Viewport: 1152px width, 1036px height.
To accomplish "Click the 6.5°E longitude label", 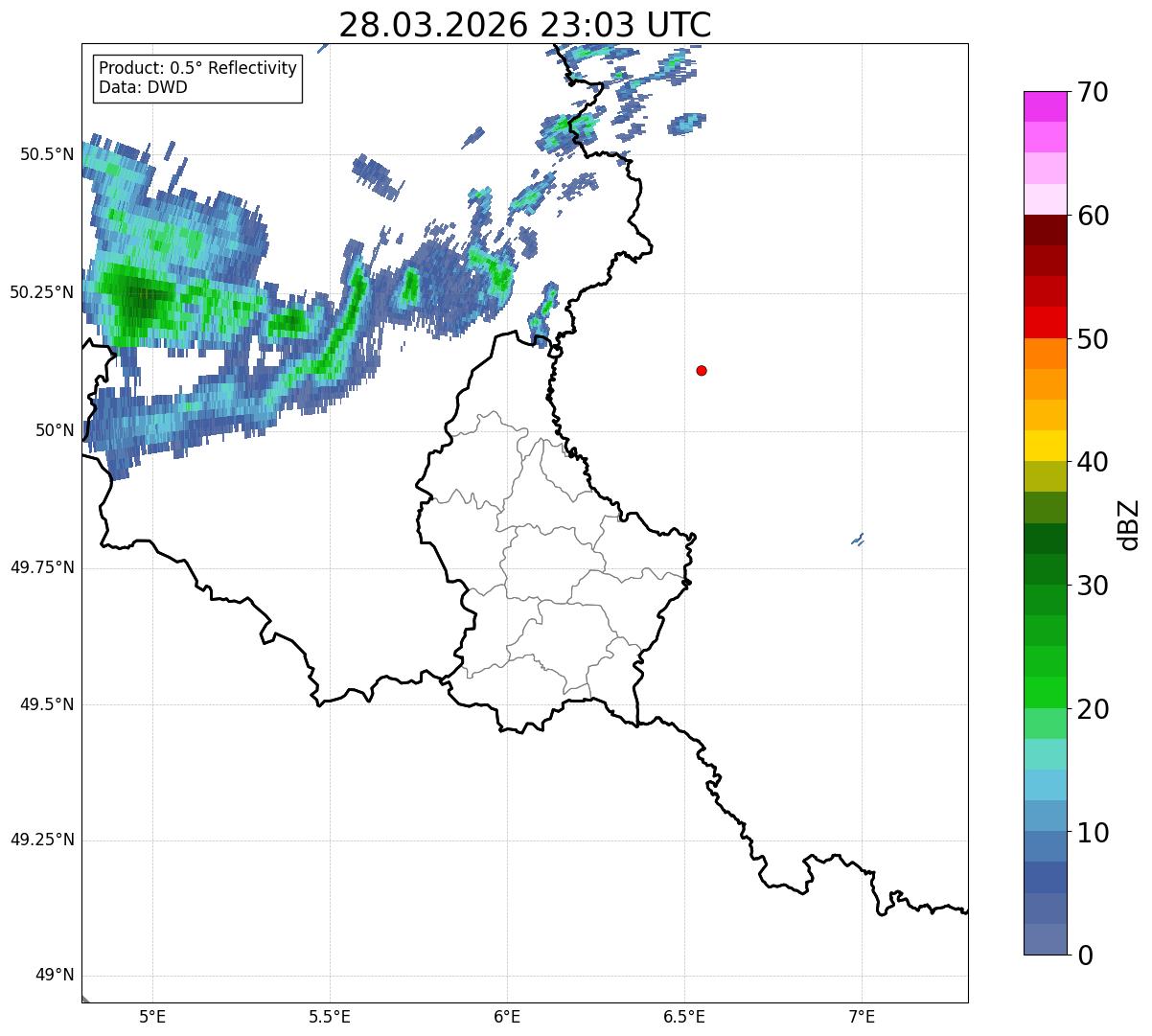I will tap(684, 1017).
